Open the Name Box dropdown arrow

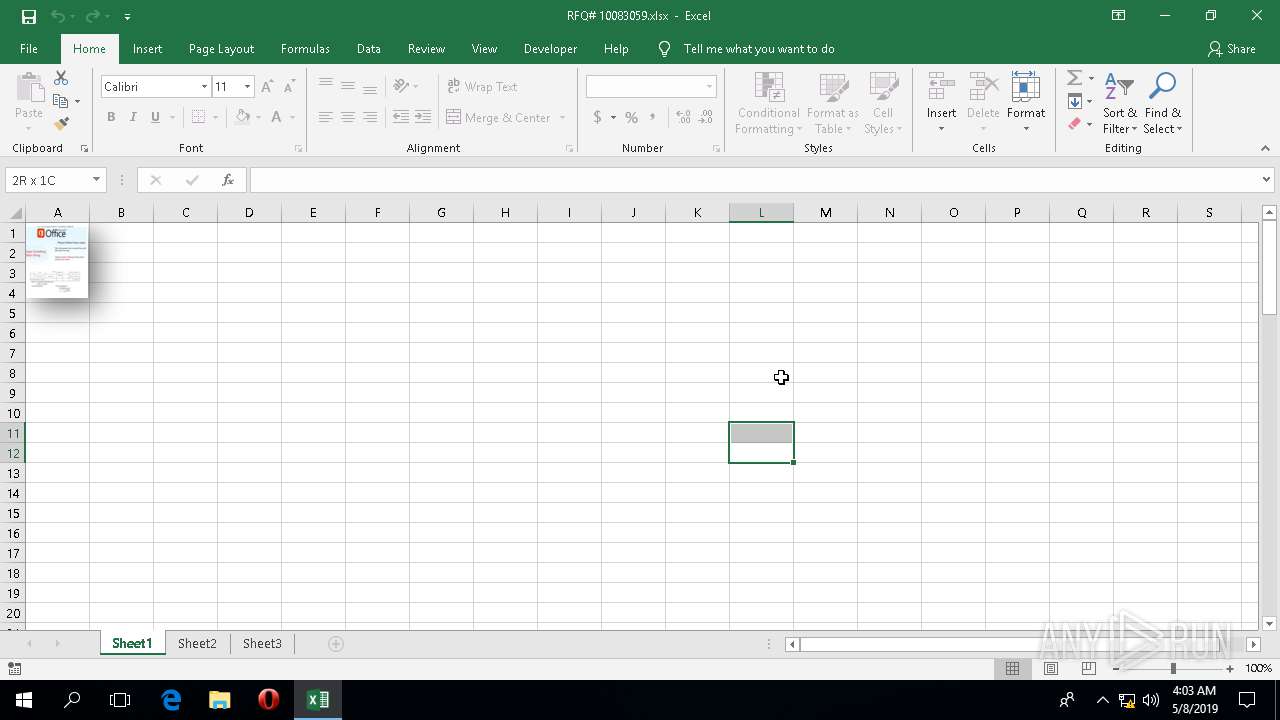coord(96,180)
